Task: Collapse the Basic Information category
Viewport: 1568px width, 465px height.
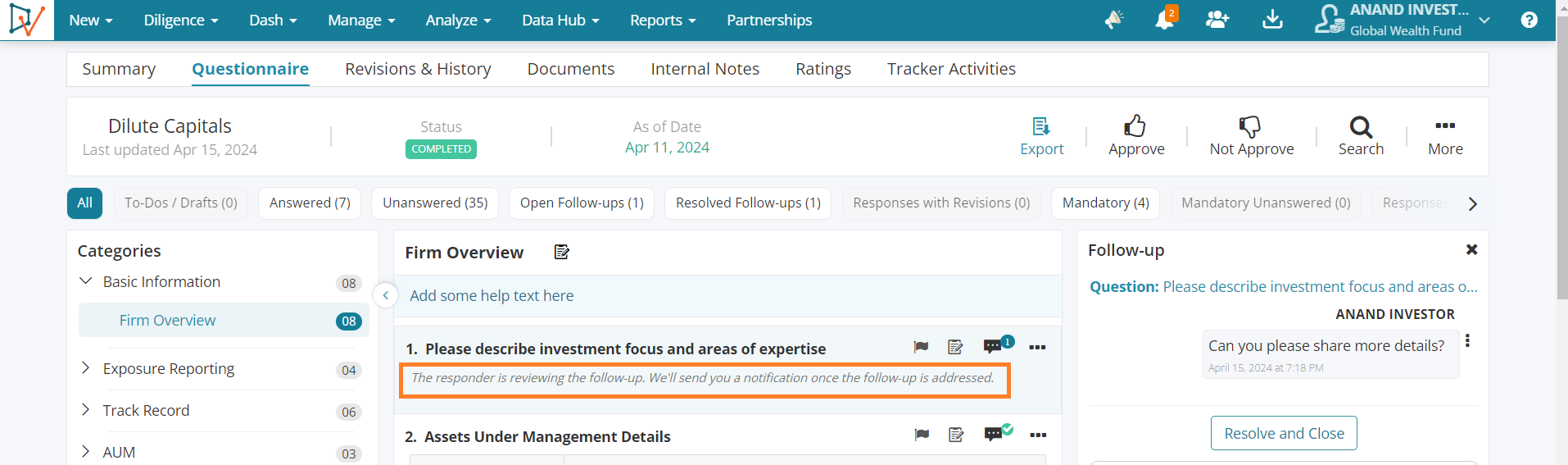Action: [85, 281]
